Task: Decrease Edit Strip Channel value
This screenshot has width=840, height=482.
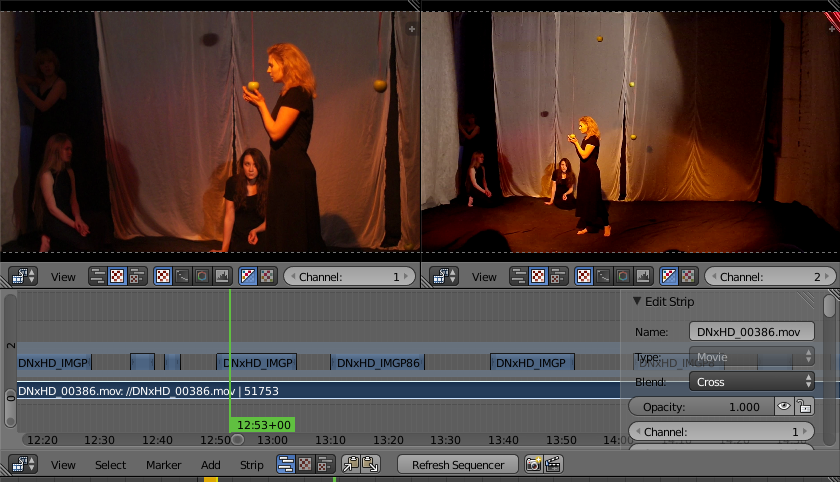Action: coord(638,432)
